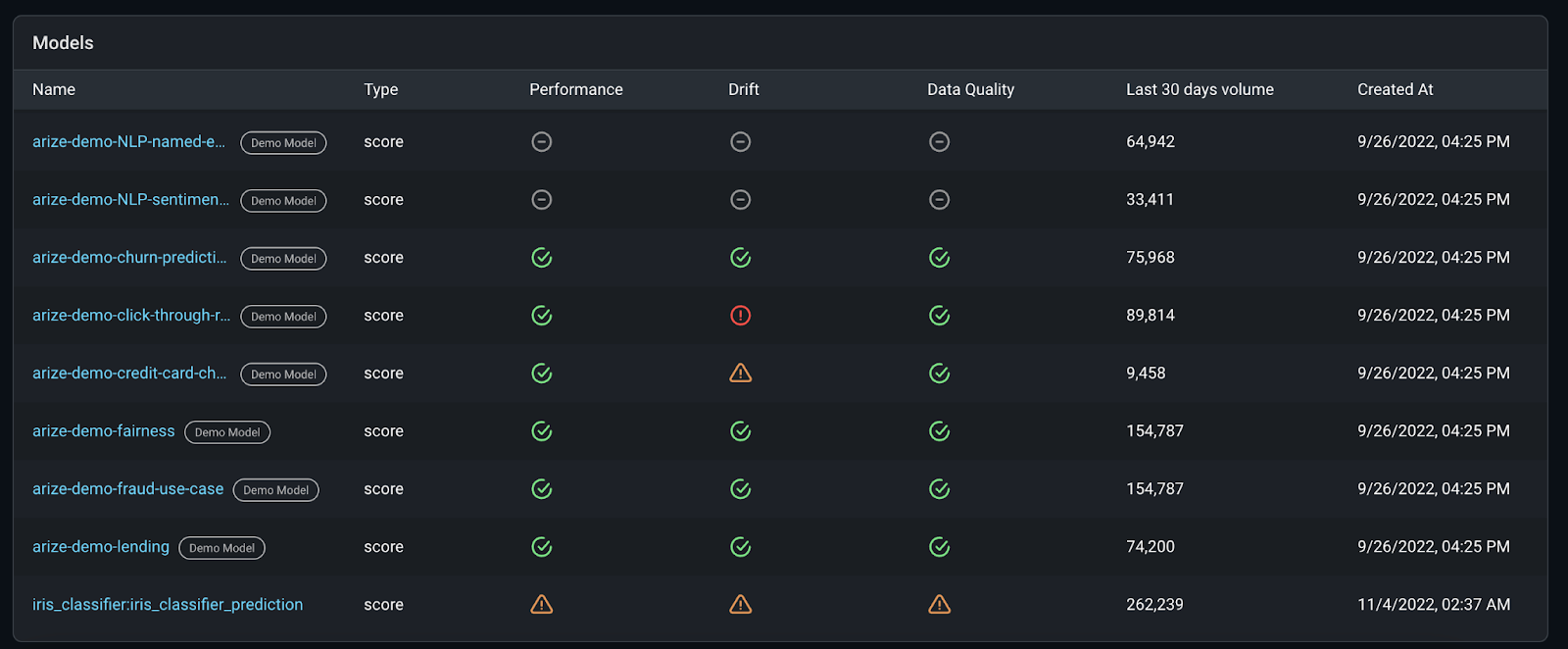Click the volume value 33,411
1568x649 pixels.
(1150, 199)
